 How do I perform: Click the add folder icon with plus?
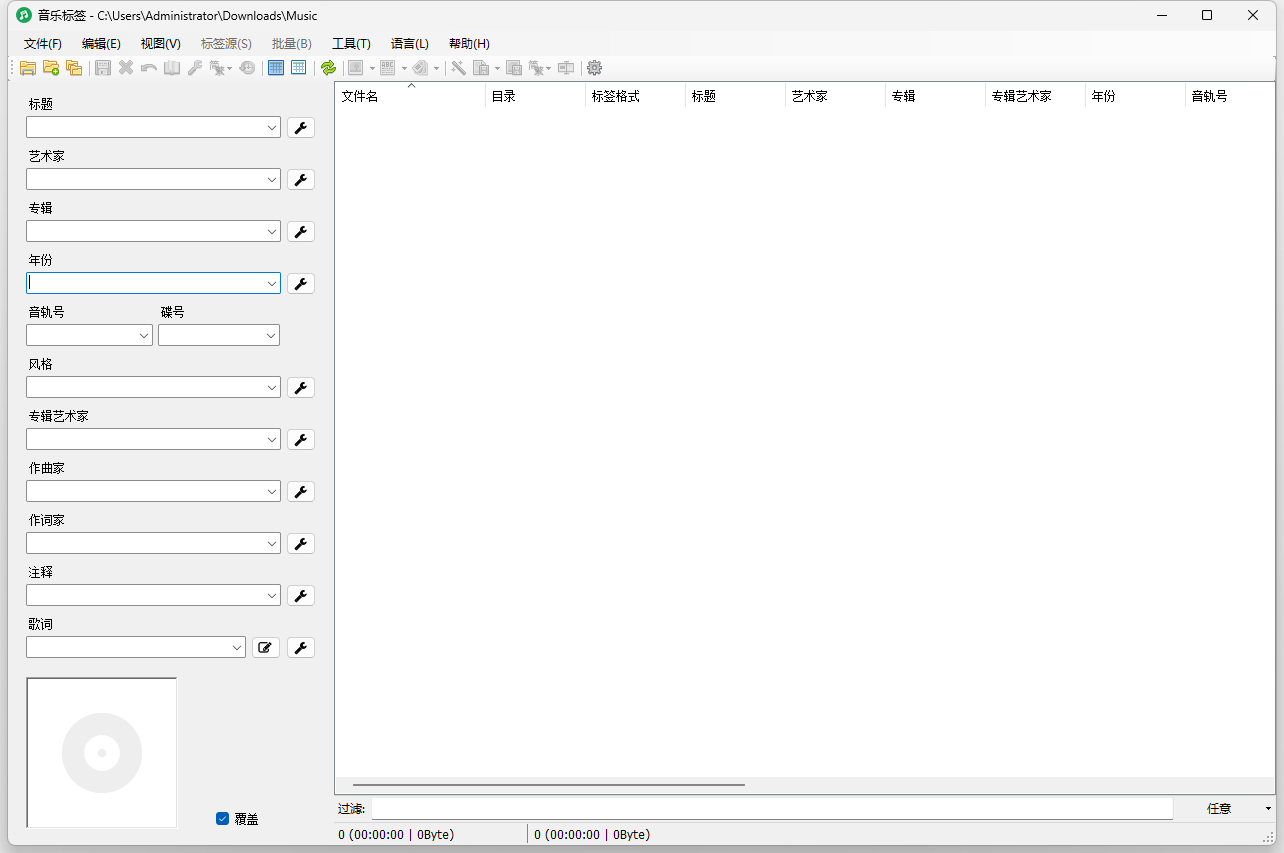pos(51,68)
